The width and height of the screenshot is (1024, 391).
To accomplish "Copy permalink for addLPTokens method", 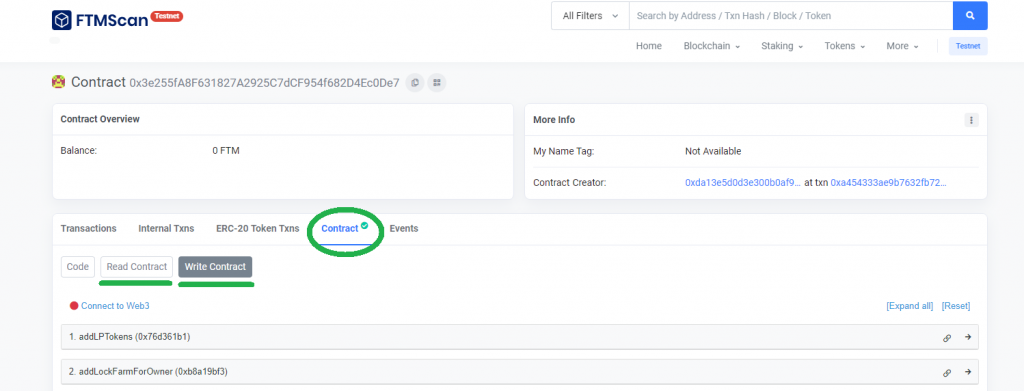I will (947, 337).
